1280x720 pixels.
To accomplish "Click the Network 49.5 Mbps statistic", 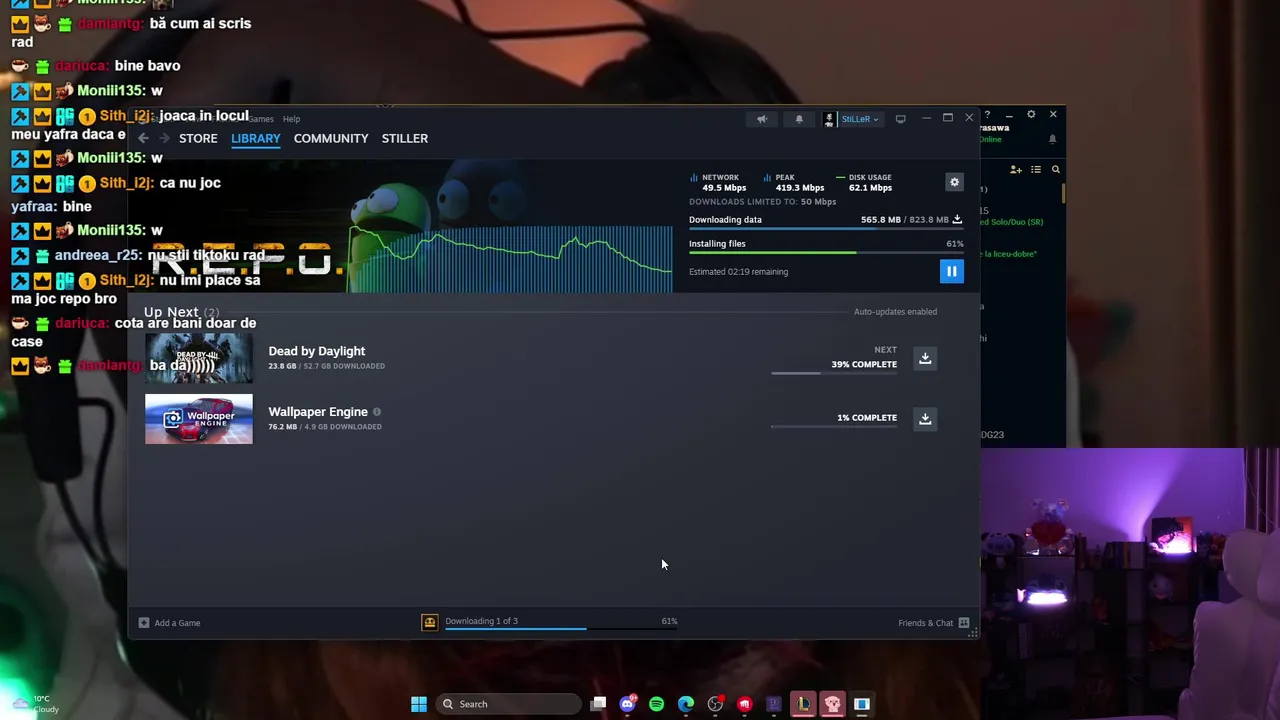I will (719, 183).
